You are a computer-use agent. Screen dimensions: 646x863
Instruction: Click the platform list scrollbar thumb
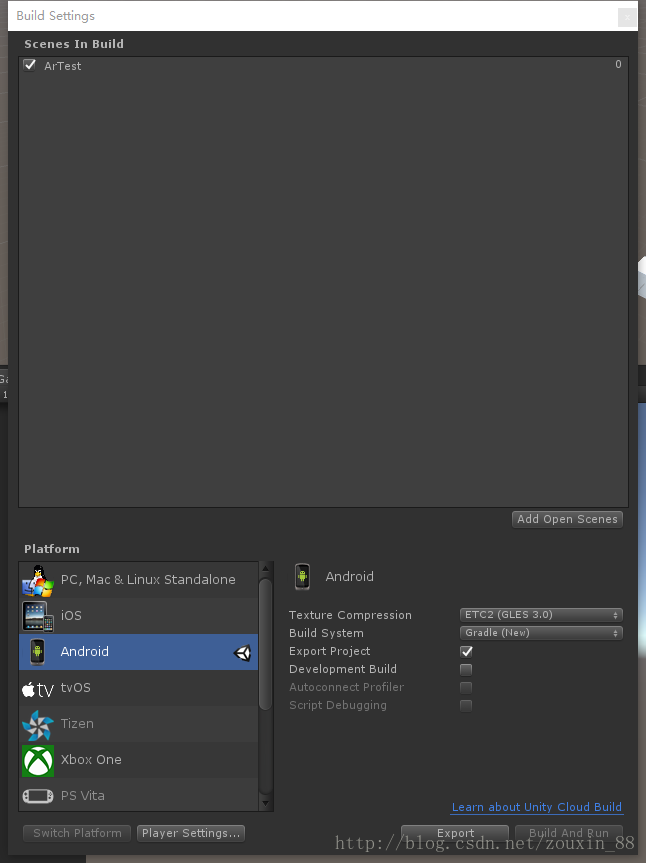pyautogui.click(x=265, y=644)
